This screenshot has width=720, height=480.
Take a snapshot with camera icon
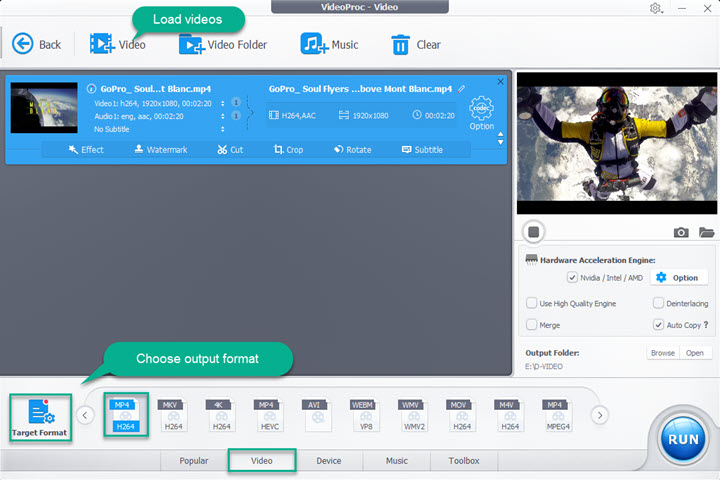click(681, 232)
